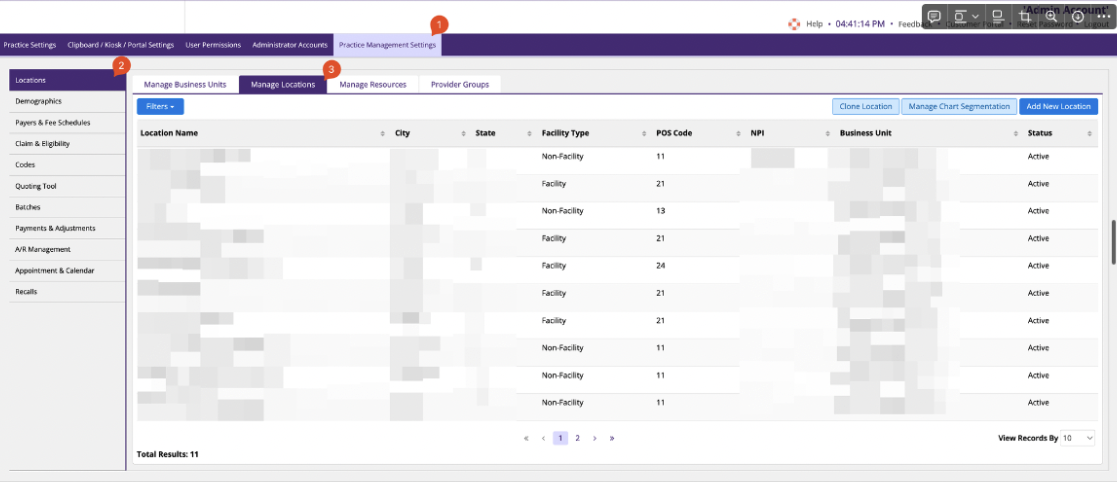Switch to Manage Business Units tab
The image size is (1117, 482).
click(x=185, y=85)
